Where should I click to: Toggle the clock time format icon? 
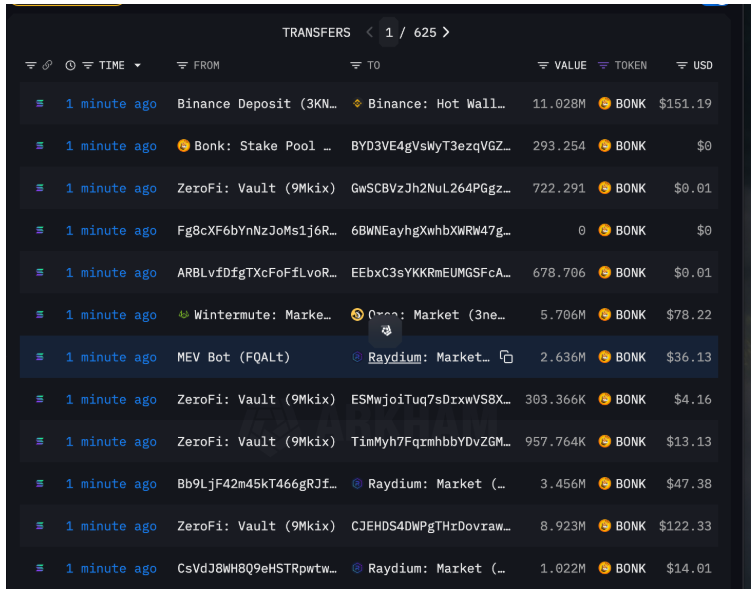70,65
